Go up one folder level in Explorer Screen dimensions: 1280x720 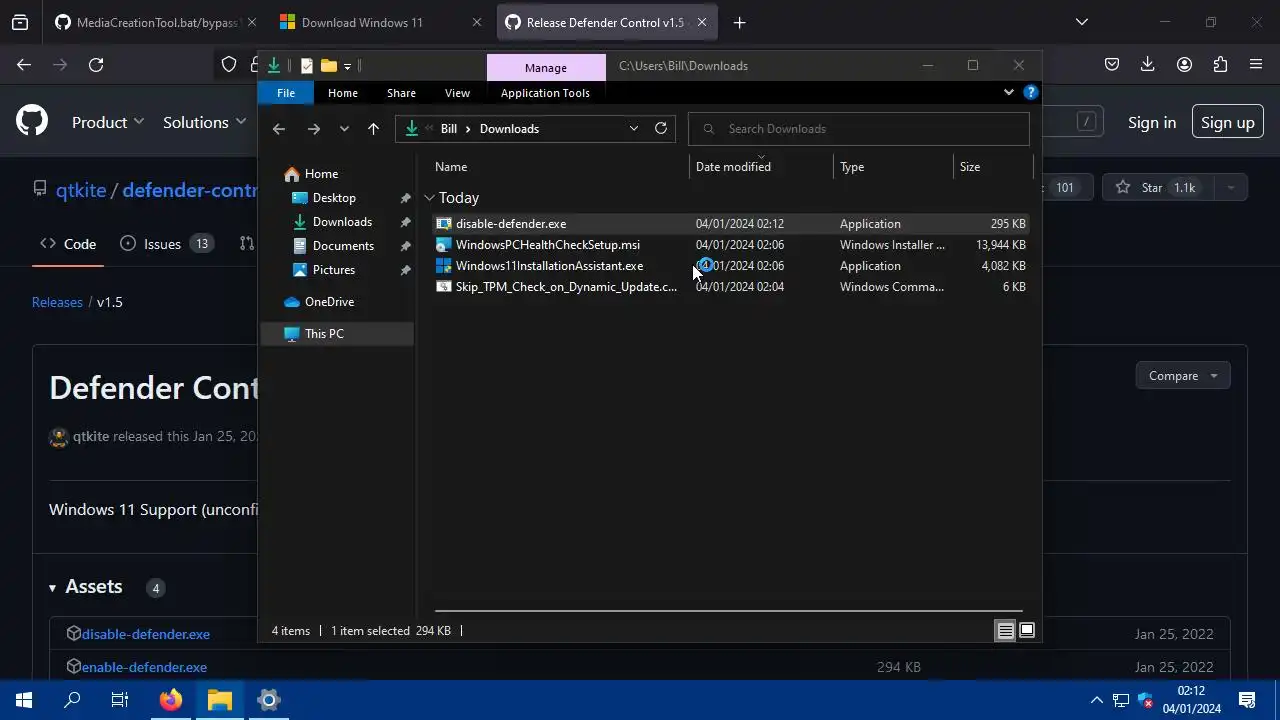pos(373,129)
